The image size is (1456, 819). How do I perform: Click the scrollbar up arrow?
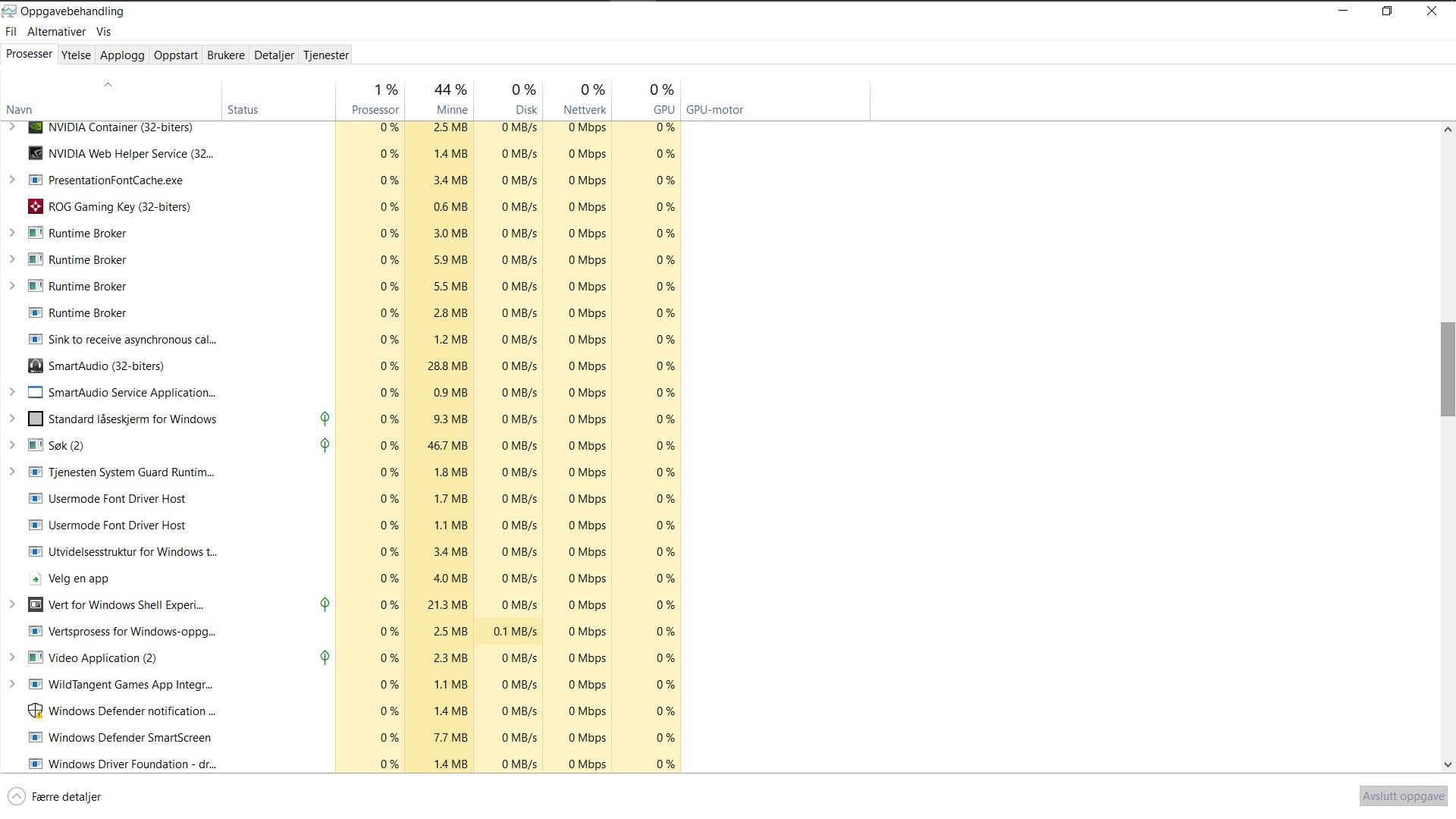click(1448, 130)
